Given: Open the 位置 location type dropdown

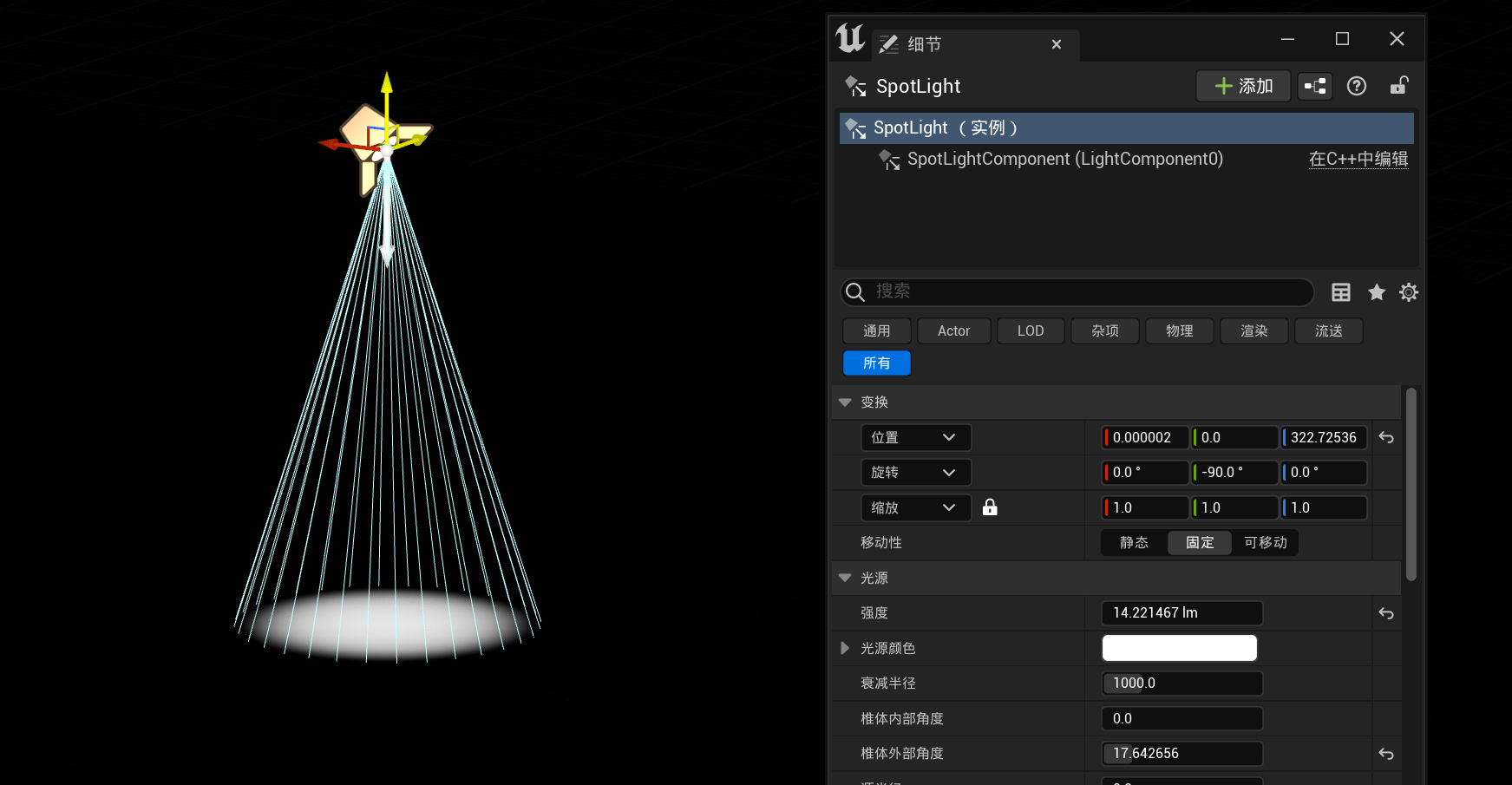Looking at the screenshot, I should 914,438.
